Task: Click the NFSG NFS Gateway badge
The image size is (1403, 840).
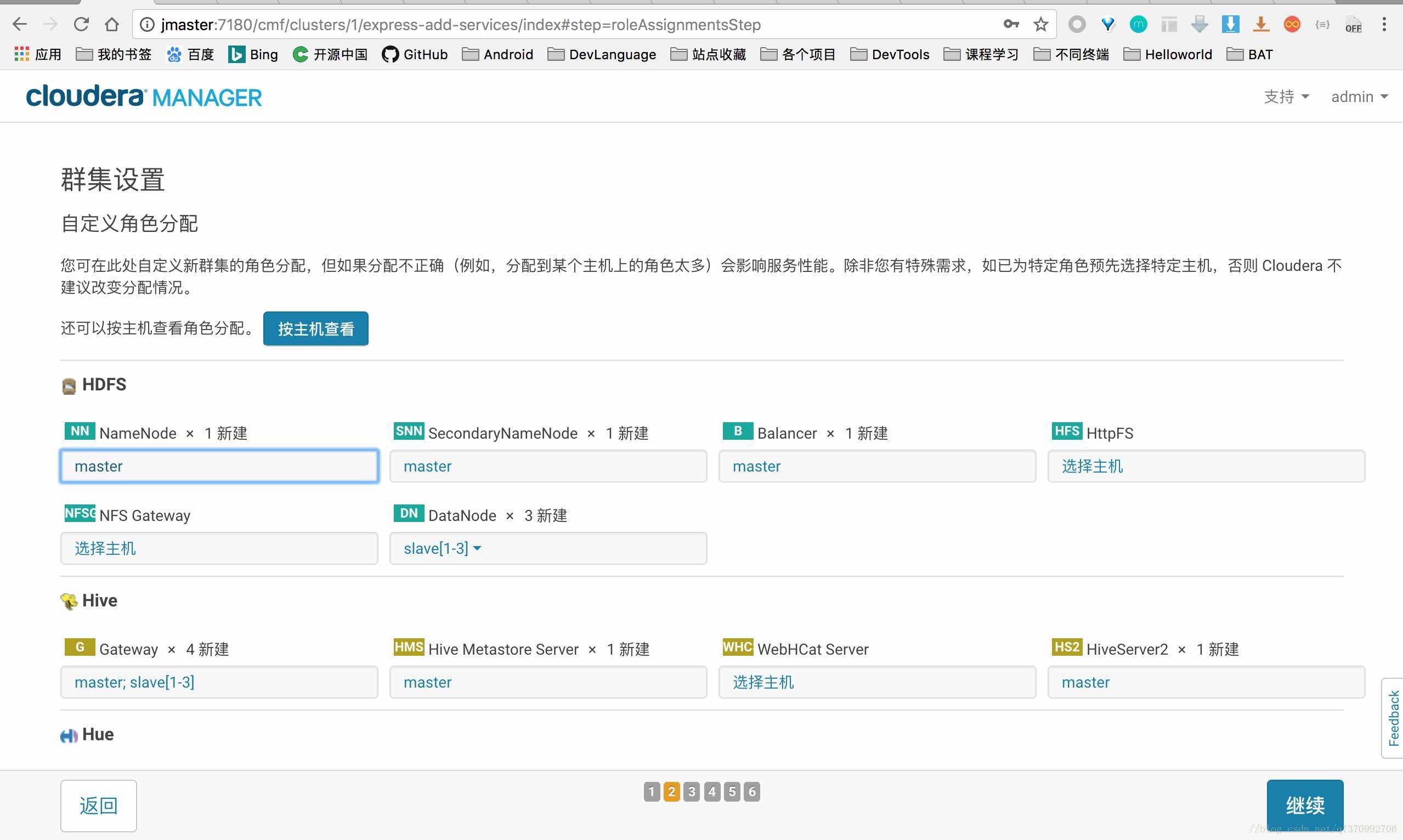Action: 80,513
